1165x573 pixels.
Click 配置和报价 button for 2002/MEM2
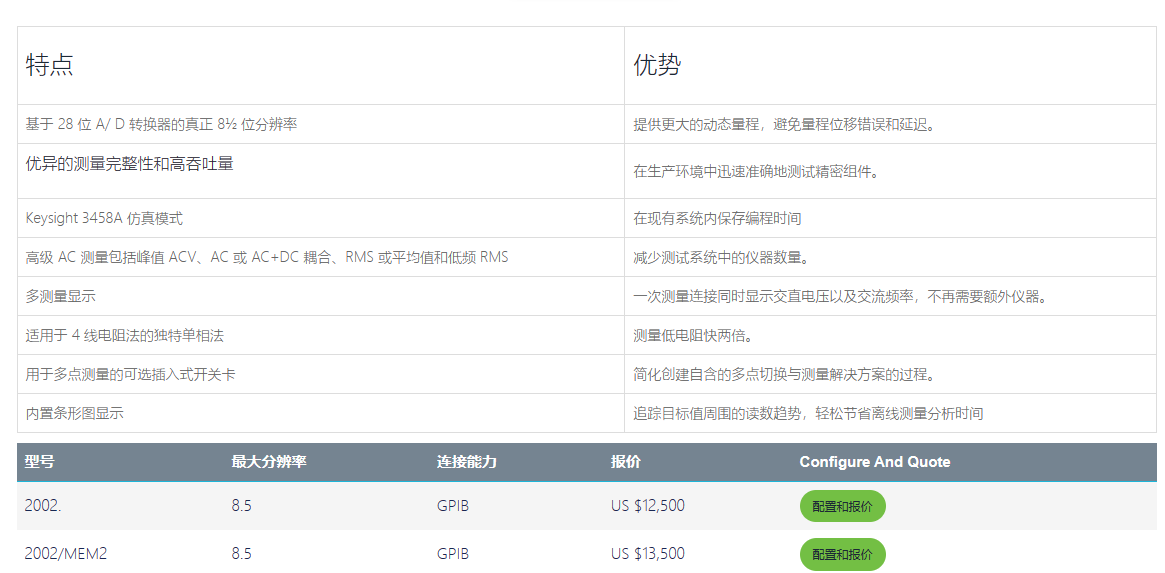pyautogui.click(x=842, y=554)
